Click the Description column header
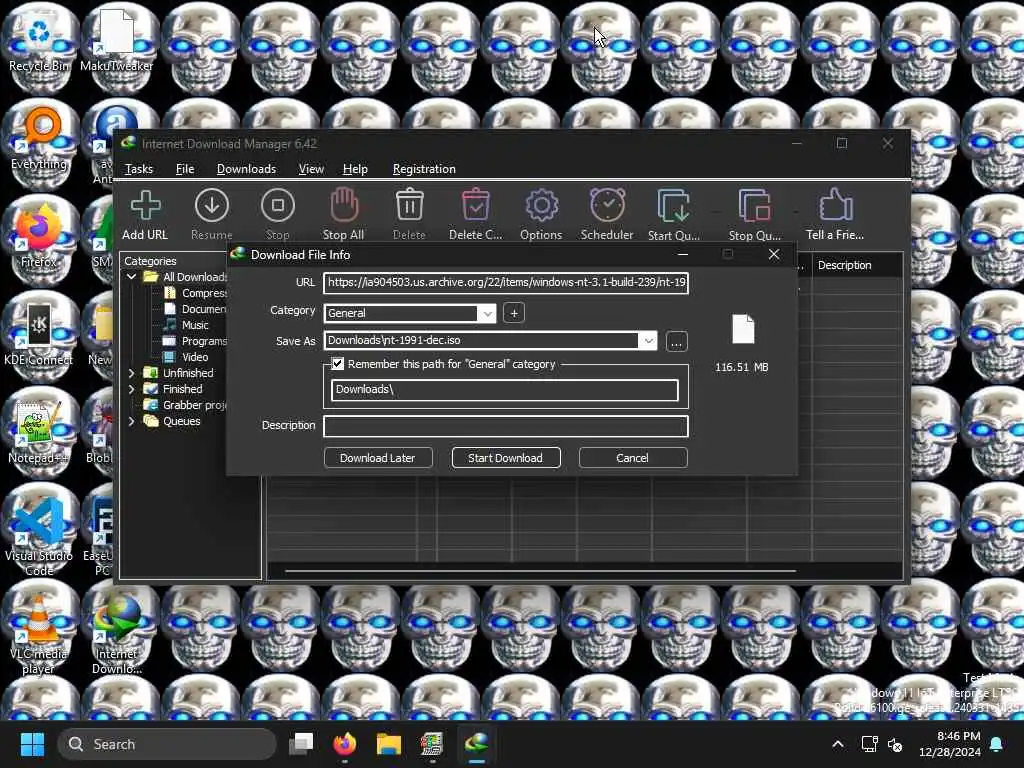Viewport: 1024px width, 768px height. click(x=857, y=265)
